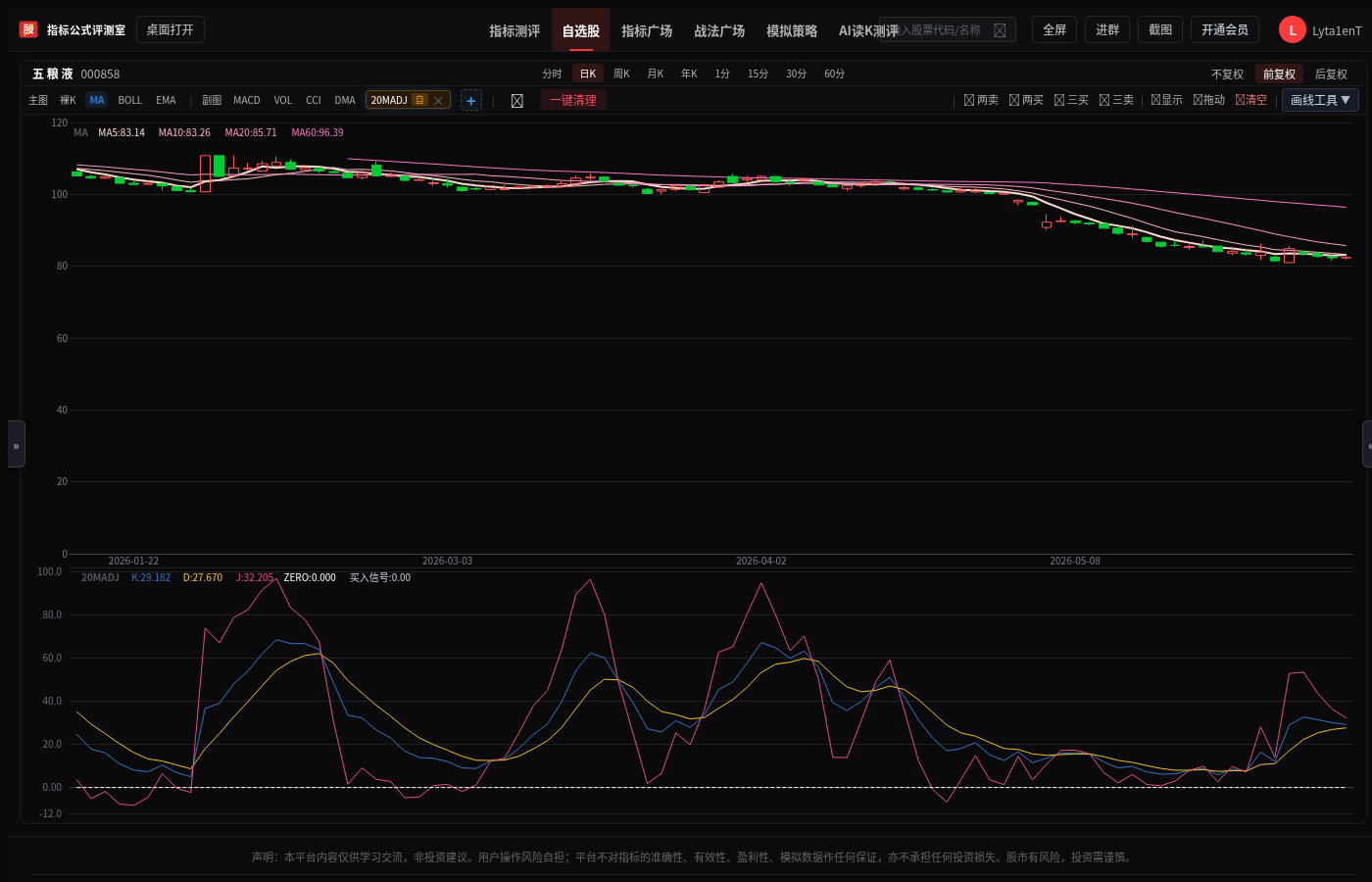The width and height of the screenshot is (1372, 882).
Task: Toggle the 两卖 signal marker
Action: coord(982,100)
